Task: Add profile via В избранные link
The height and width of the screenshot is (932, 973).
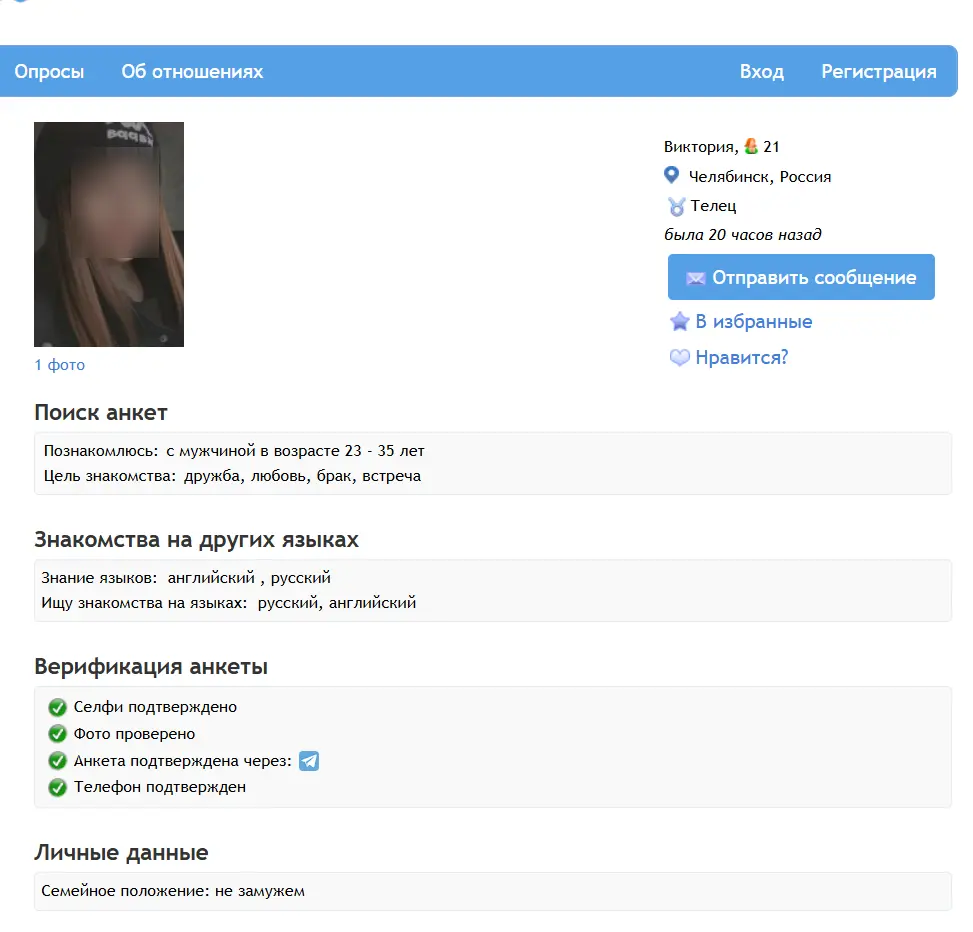Action: [753, 322]
